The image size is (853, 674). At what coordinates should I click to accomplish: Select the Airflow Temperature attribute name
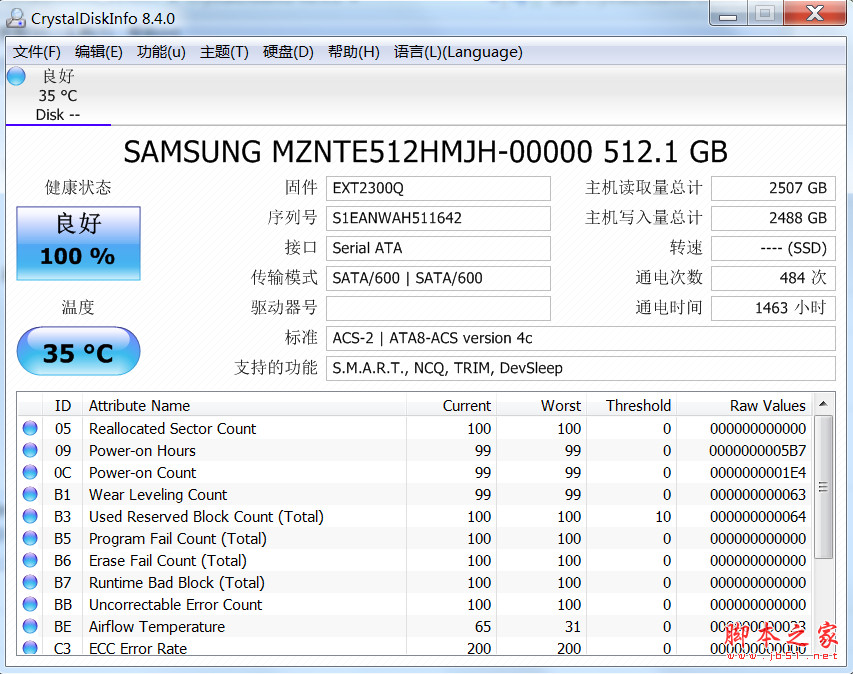157,627
